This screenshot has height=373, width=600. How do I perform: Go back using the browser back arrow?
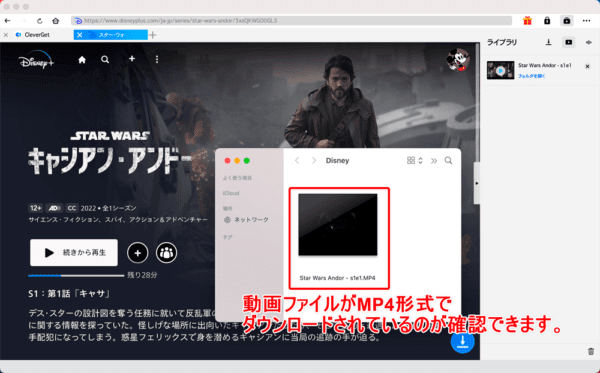pyautogui.click(x=7, y=21)
